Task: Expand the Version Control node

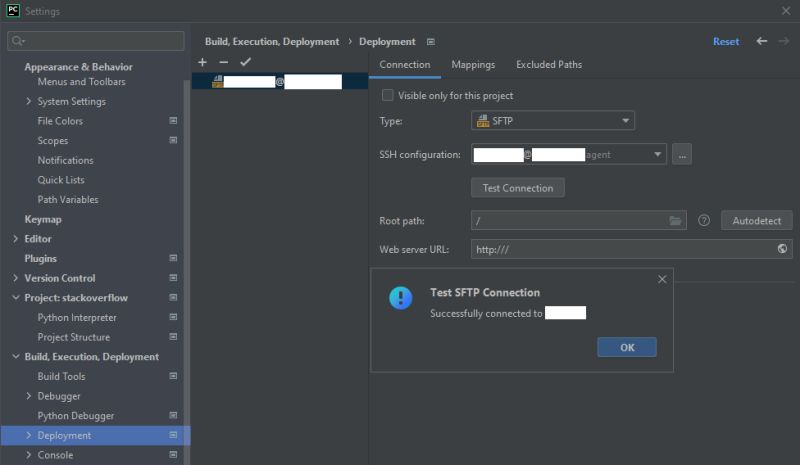Action: [x=15, y=278]
